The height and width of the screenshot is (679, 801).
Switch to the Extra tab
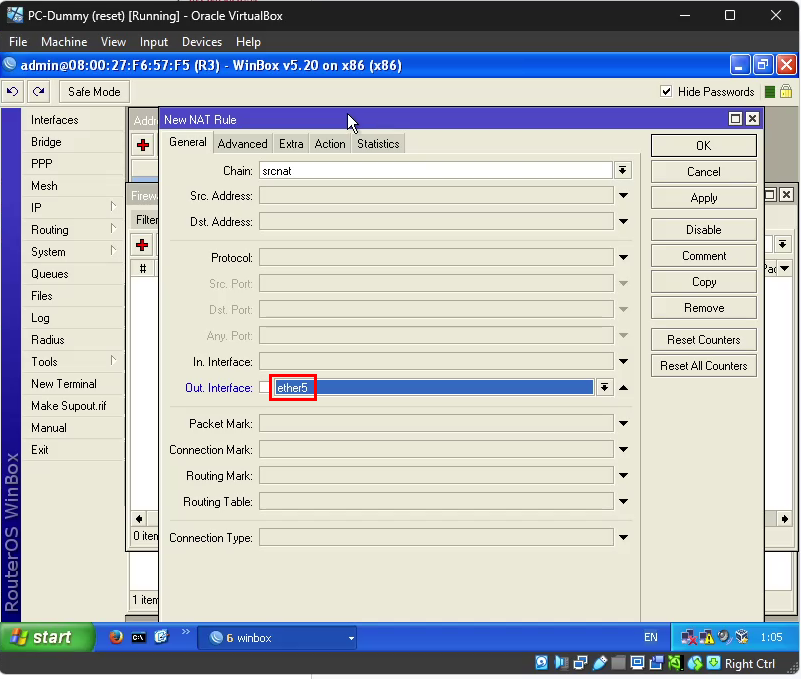(291, 144)
